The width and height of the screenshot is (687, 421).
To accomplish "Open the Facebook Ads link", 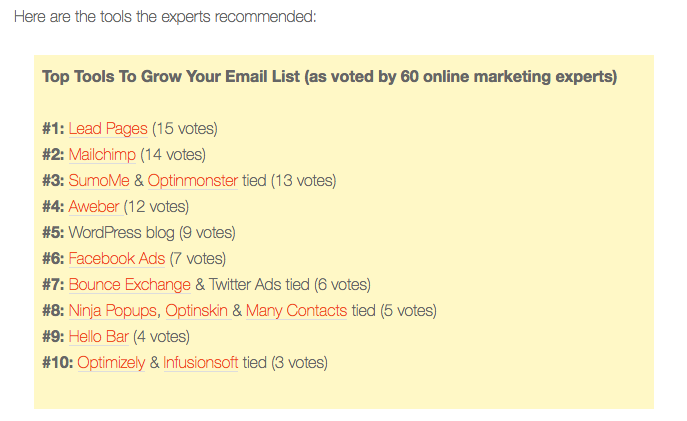I will coord(116,259).
